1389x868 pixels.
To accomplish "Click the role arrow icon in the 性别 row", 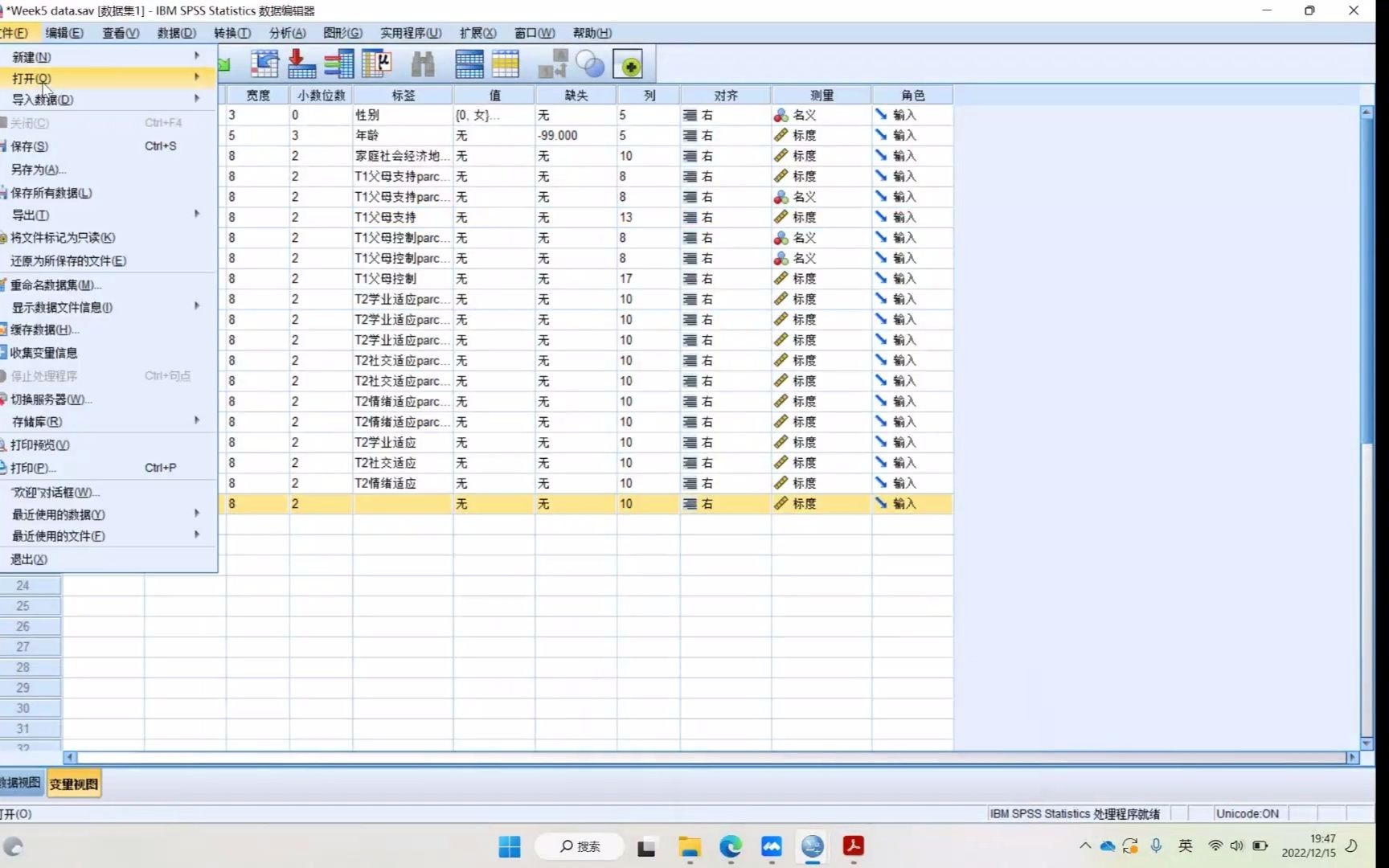I will (881, 114).
